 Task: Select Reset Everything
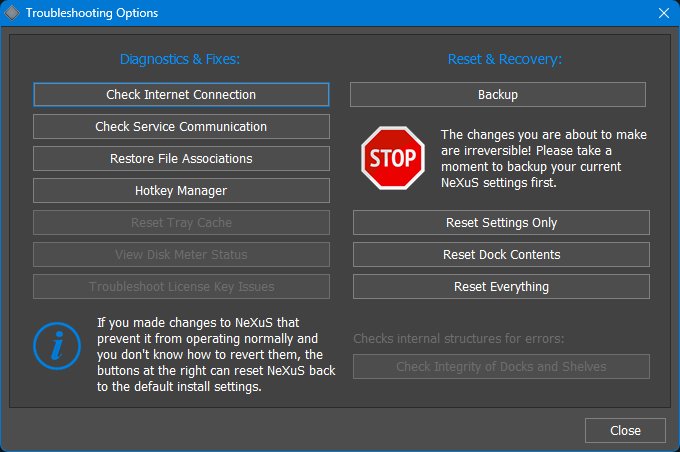coord(501,287)
